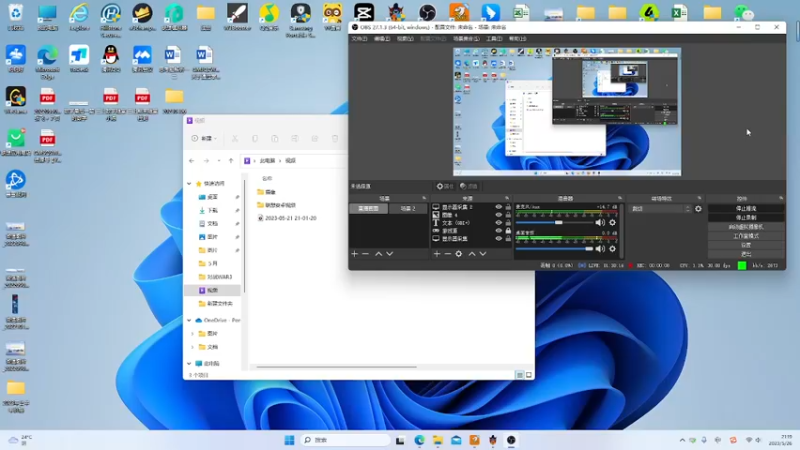800x450 pixels.
Task: Open the Recycle Bin desktop icon
Action: 16,16
